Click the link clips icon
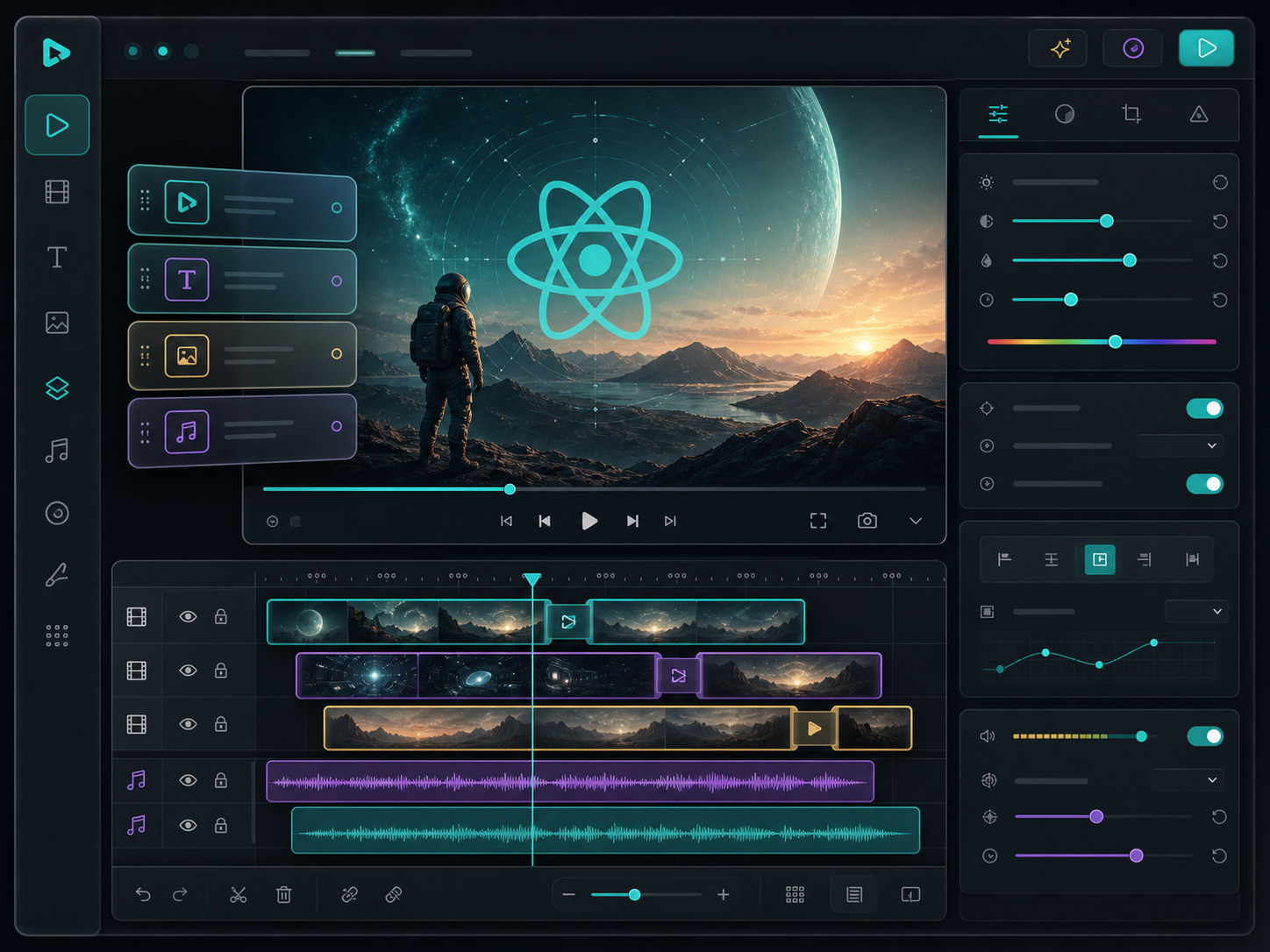The height and width of the screenshot is (952, 1270). click(x=349, y=894)
